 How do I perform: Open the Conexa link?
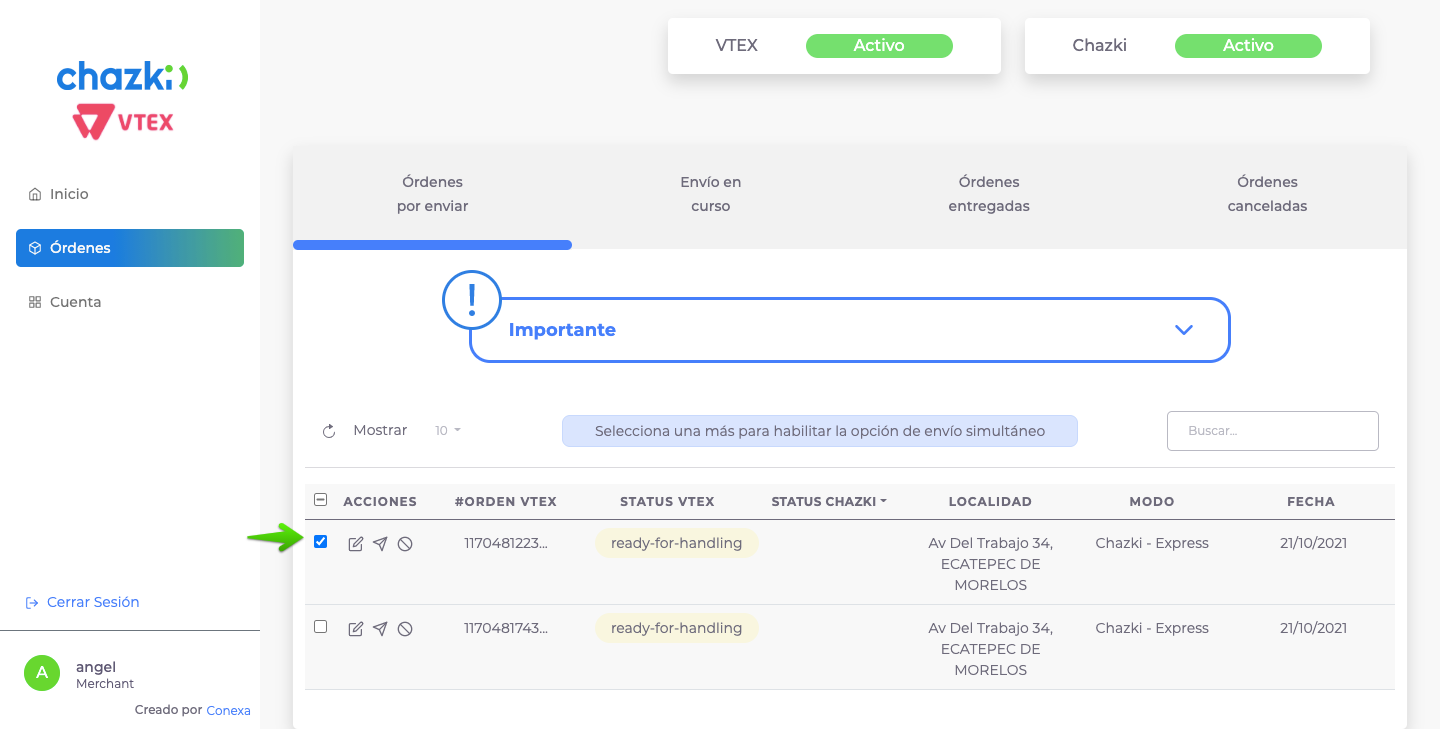[228, 710]
